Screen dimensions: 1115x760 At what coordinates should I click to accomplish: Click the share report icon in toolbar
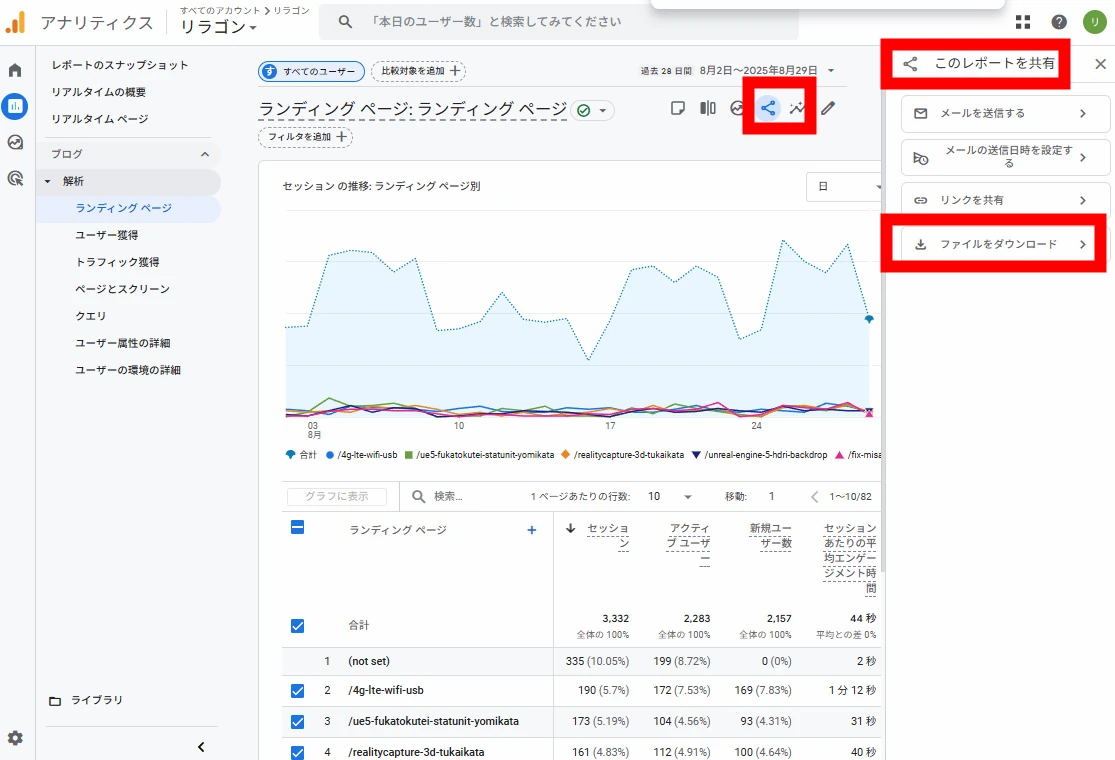[x=768, y=108]
